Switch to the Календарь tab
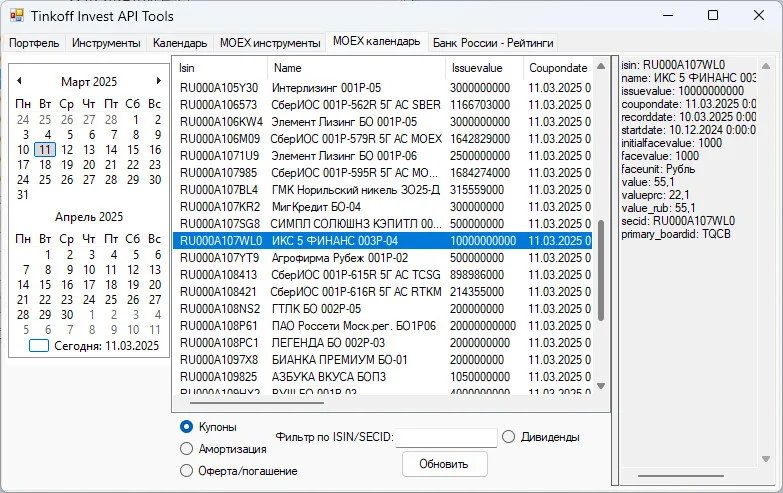The height and width of the screenshot is (493, 783). (180, 43)
